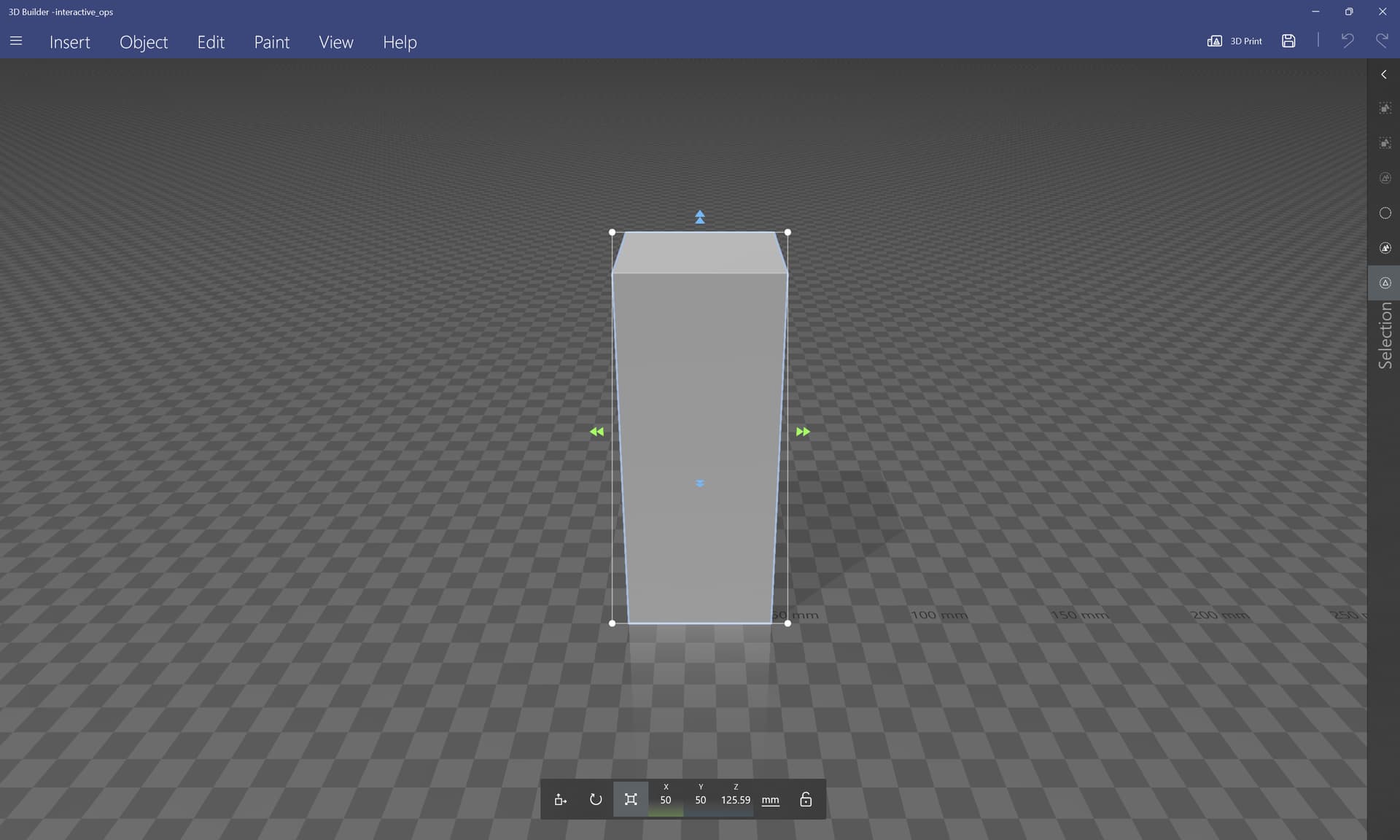
Task: Click the multi-select triangles icon in sidebar
Action: click(x=1385, y=248)
